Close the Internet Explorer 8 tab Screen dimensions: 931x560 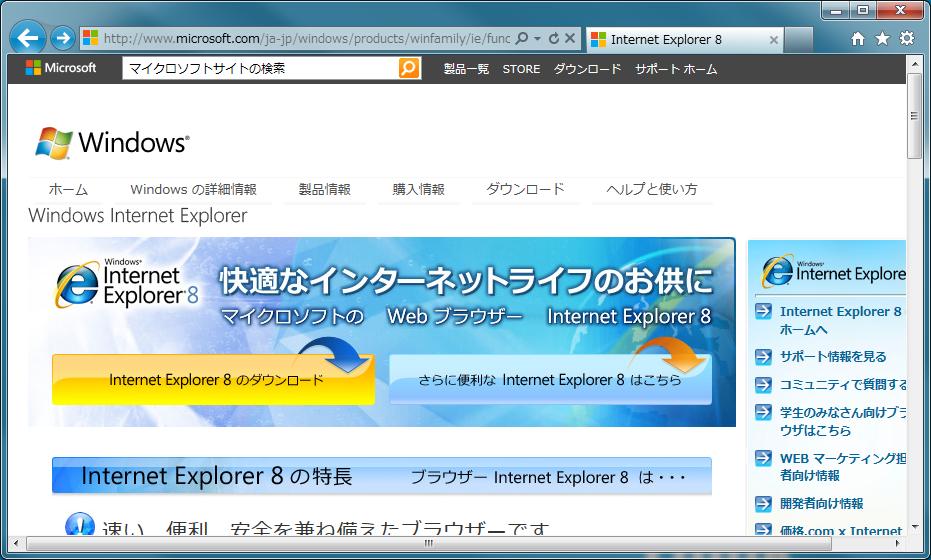tap(774, 40)
